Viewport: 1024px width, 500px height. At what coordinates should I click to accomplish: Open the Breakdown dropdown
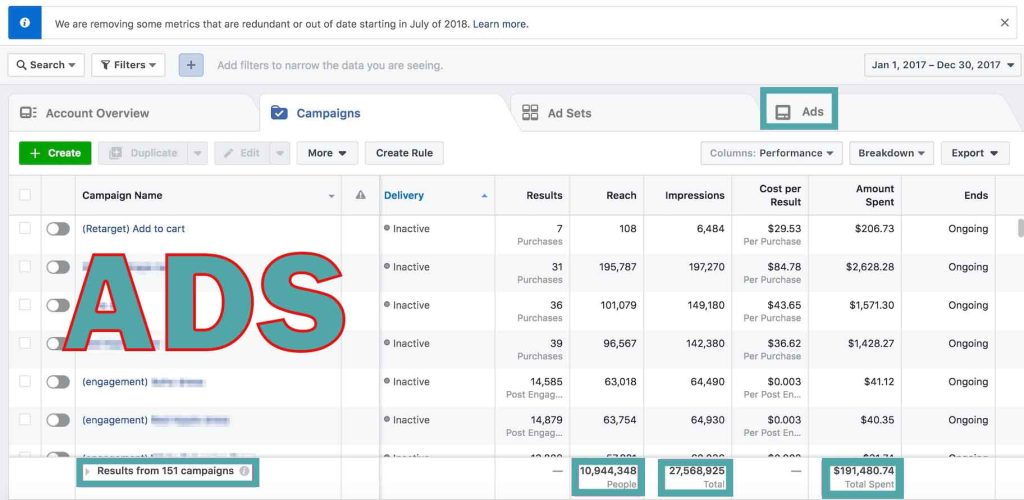pos(891,153)
